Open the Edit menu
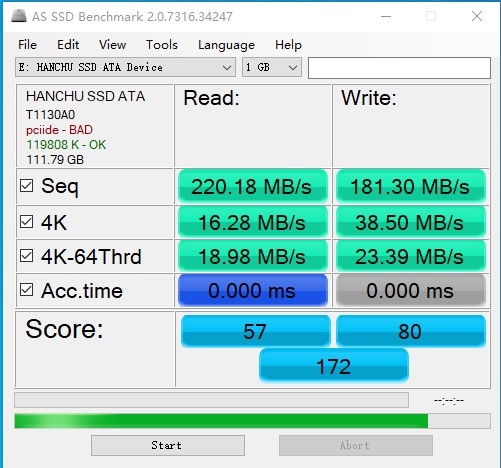501x468 pixels. [x=68, y=45]
